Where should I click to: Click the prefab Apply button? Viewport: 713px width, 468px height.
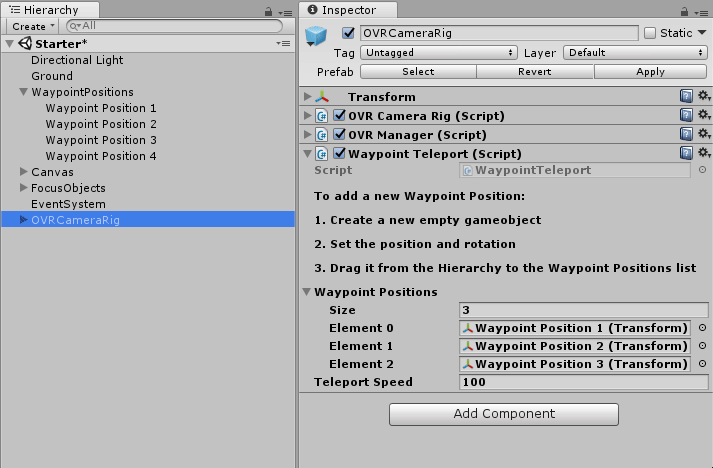649,72
